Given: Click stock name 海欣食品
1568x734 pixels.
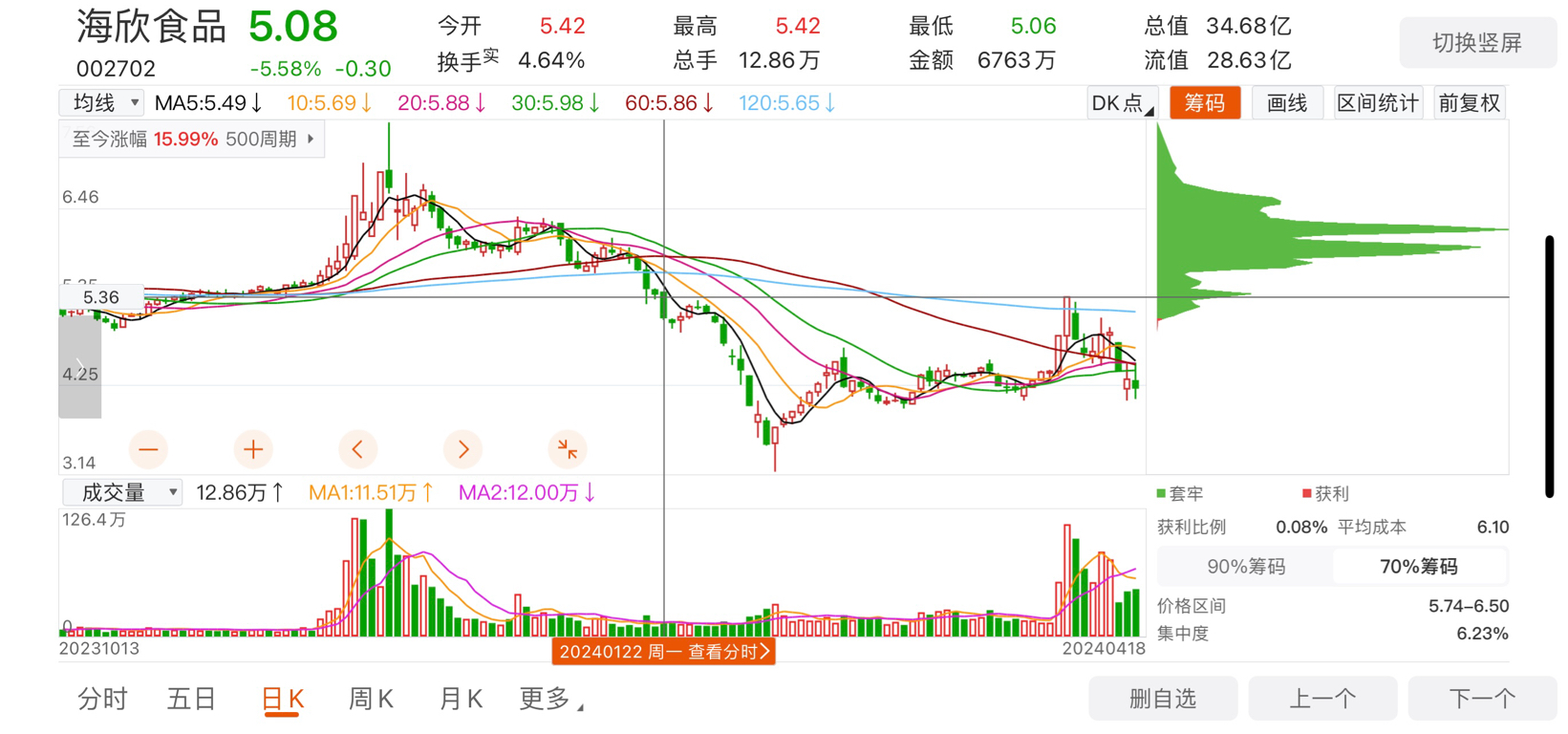Looking at the screenshot, I should pos(152,27).
